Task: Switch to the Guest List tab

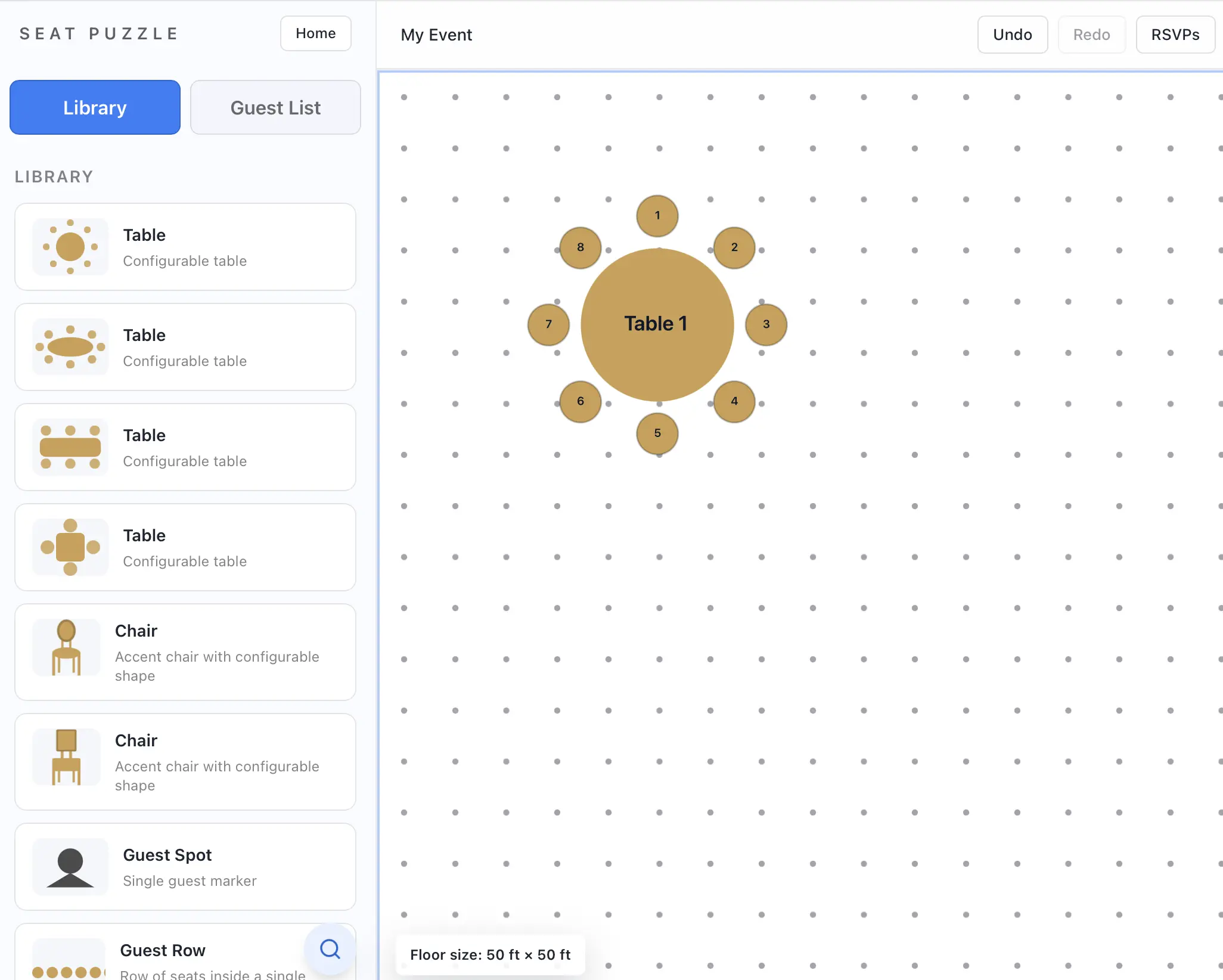Action: pos(275,107)
